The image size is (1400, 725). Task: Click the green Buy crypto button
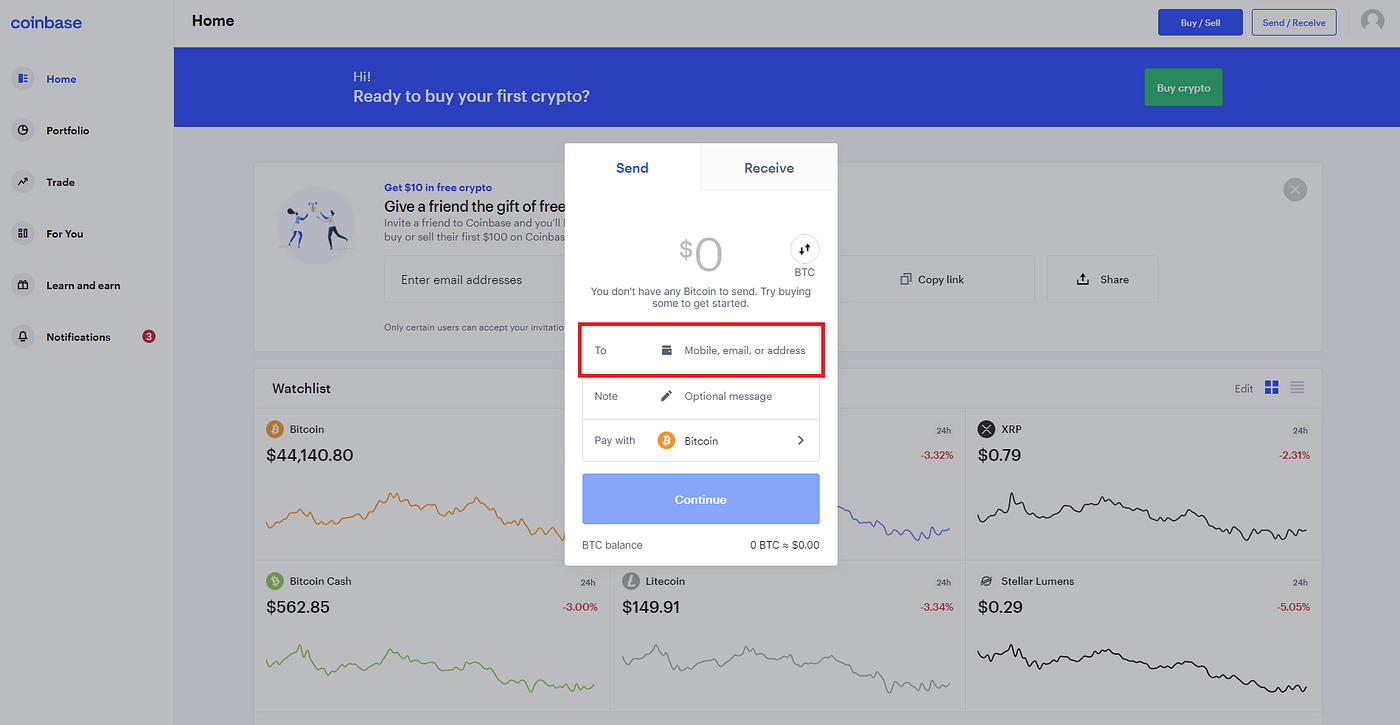tap(1183, 88)
